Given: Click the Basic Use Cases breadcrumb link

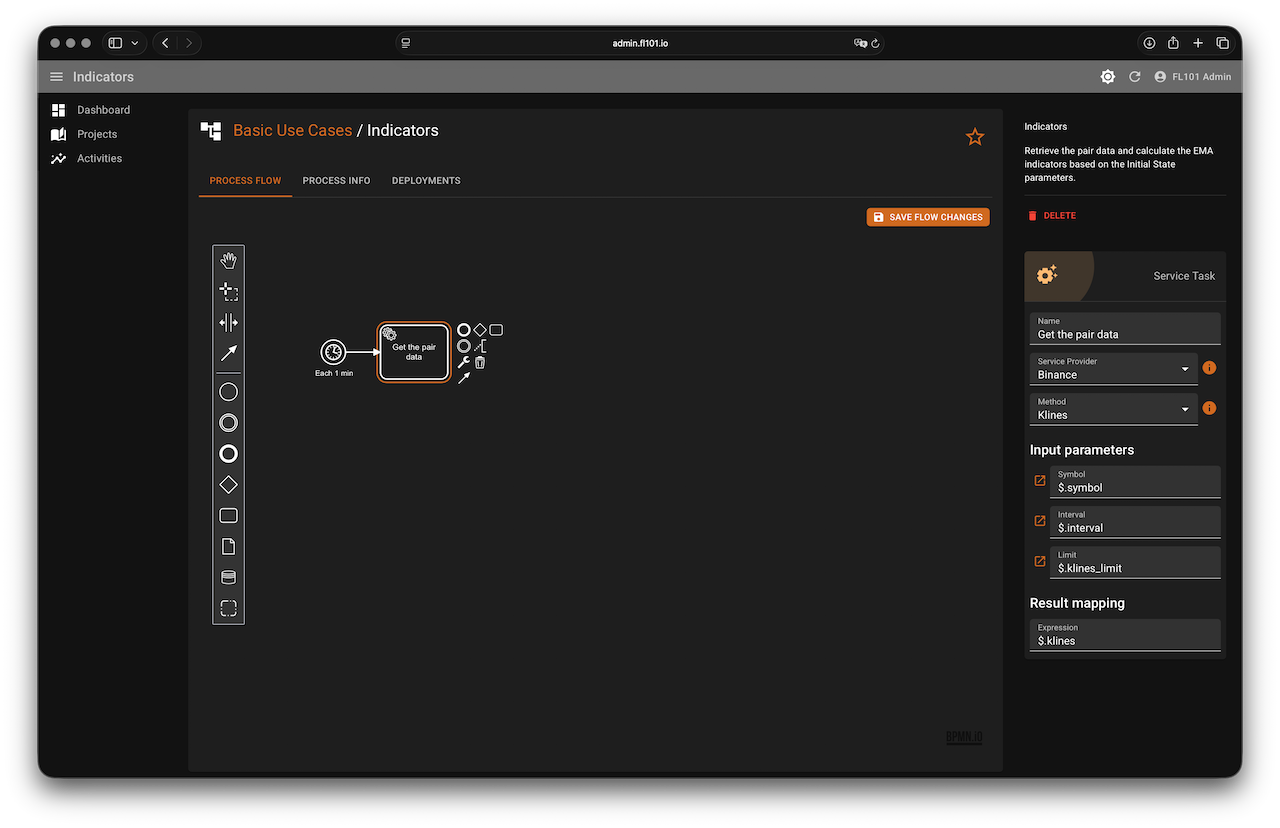Looking at the screenshot, I should click(292, 130).
